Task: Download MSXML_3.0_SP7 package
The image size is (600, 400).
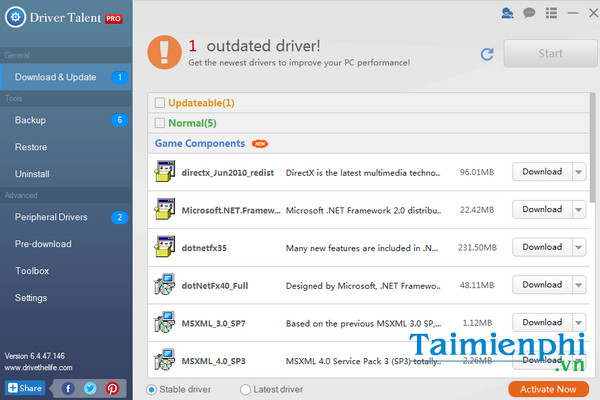Action: pyautogui.click(x=542, y=323)
